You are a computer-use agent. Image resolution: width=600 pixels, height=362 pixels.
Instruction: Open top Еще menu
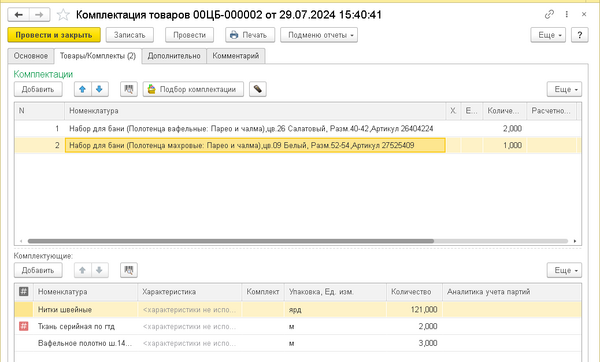[x=548, y=35]
